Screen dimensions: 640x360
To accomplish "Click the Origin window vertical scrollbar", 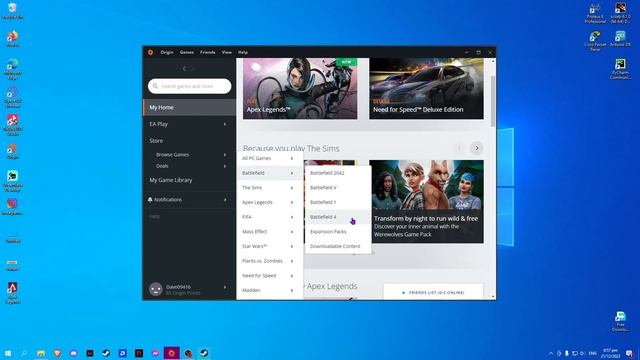I will (x=493, y=101).
